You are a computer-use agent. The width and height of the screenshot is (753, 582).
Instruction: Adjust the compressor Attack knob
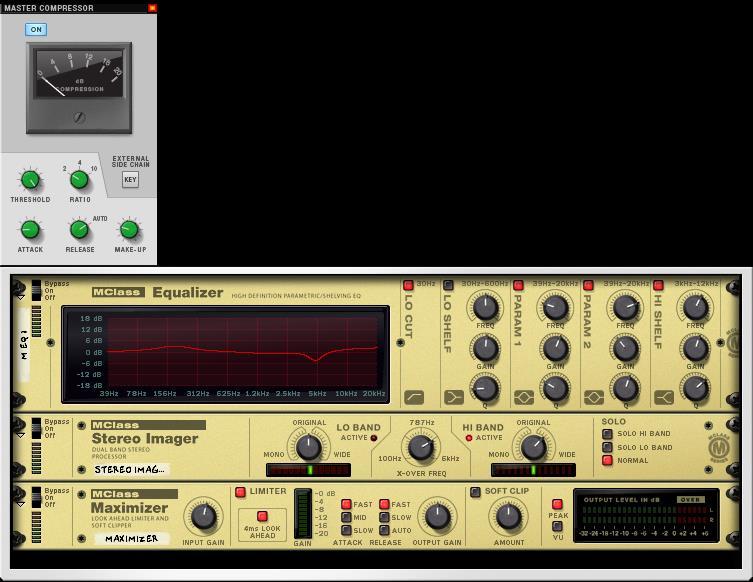30,230
